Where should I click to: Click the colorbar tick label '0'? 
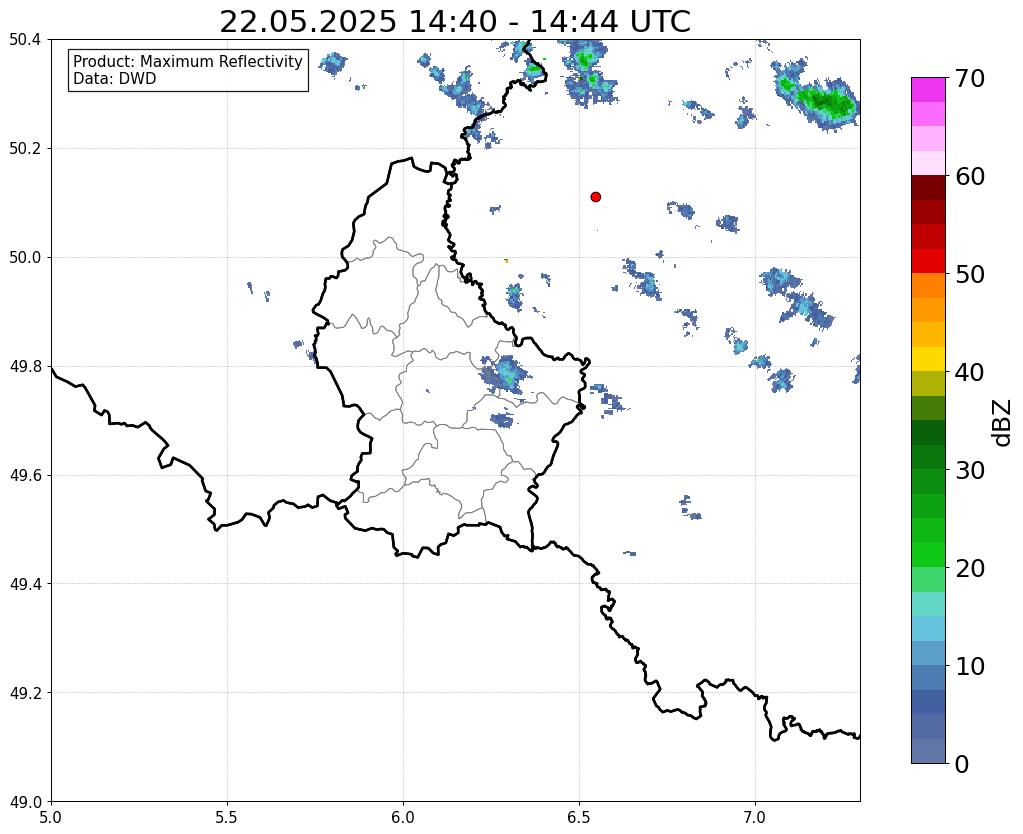pos(962,764)
